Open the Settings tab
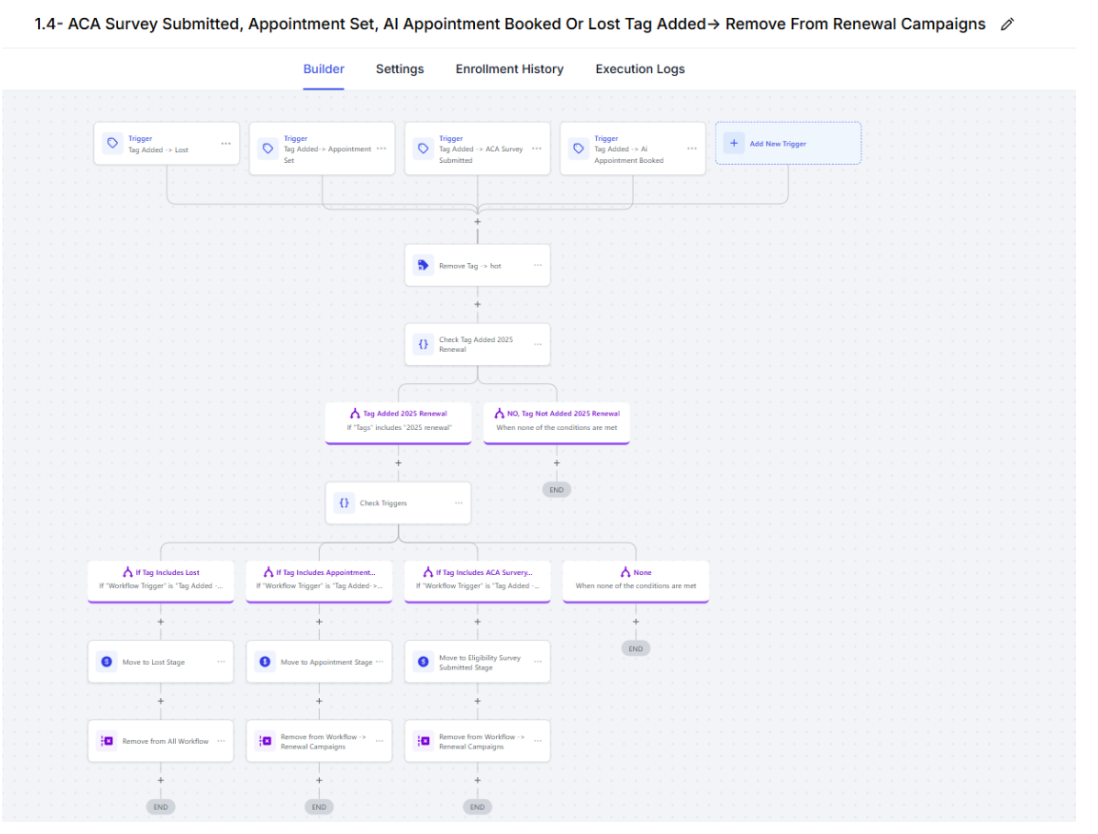 coord(400,69)
